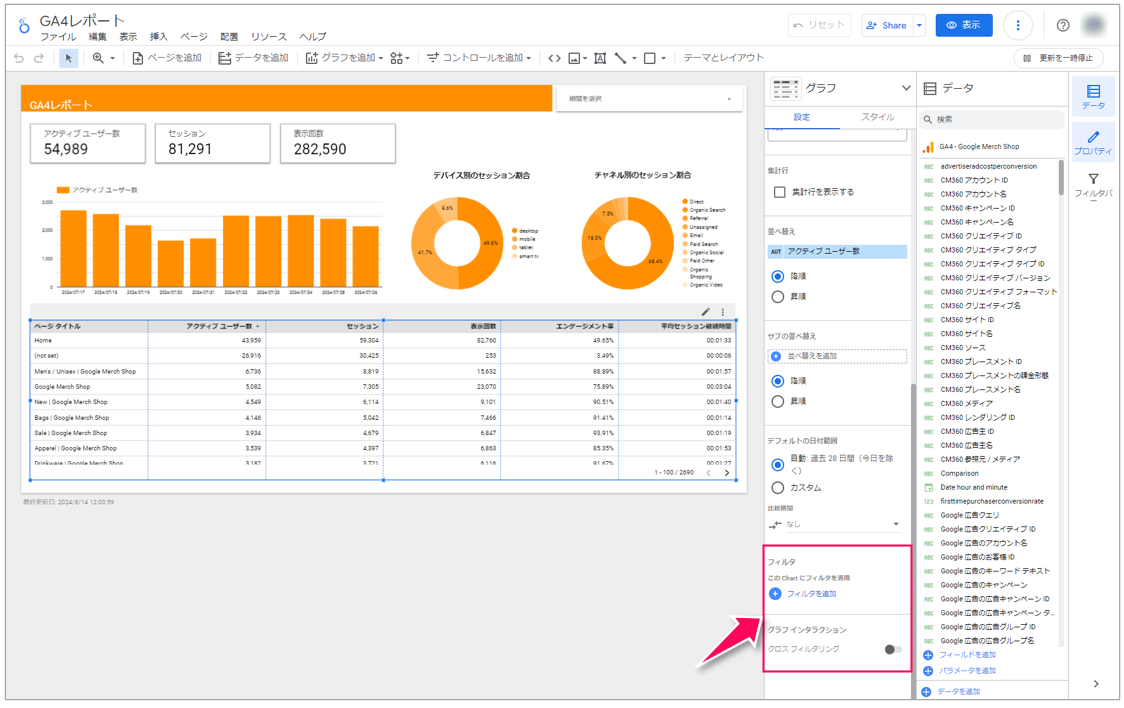Screen dimensions: 1124x708
Task: Click the data panel 検索 field
Action: point(993,120)
